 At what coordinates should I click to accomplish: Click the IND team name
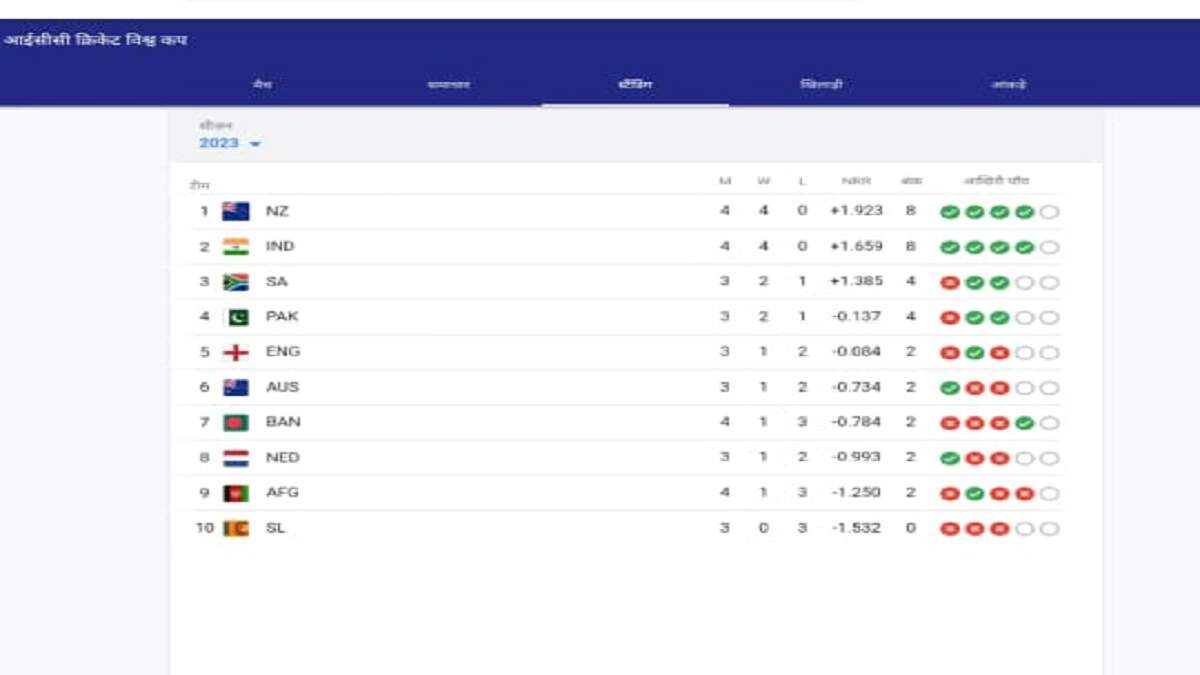coord(280,247)
